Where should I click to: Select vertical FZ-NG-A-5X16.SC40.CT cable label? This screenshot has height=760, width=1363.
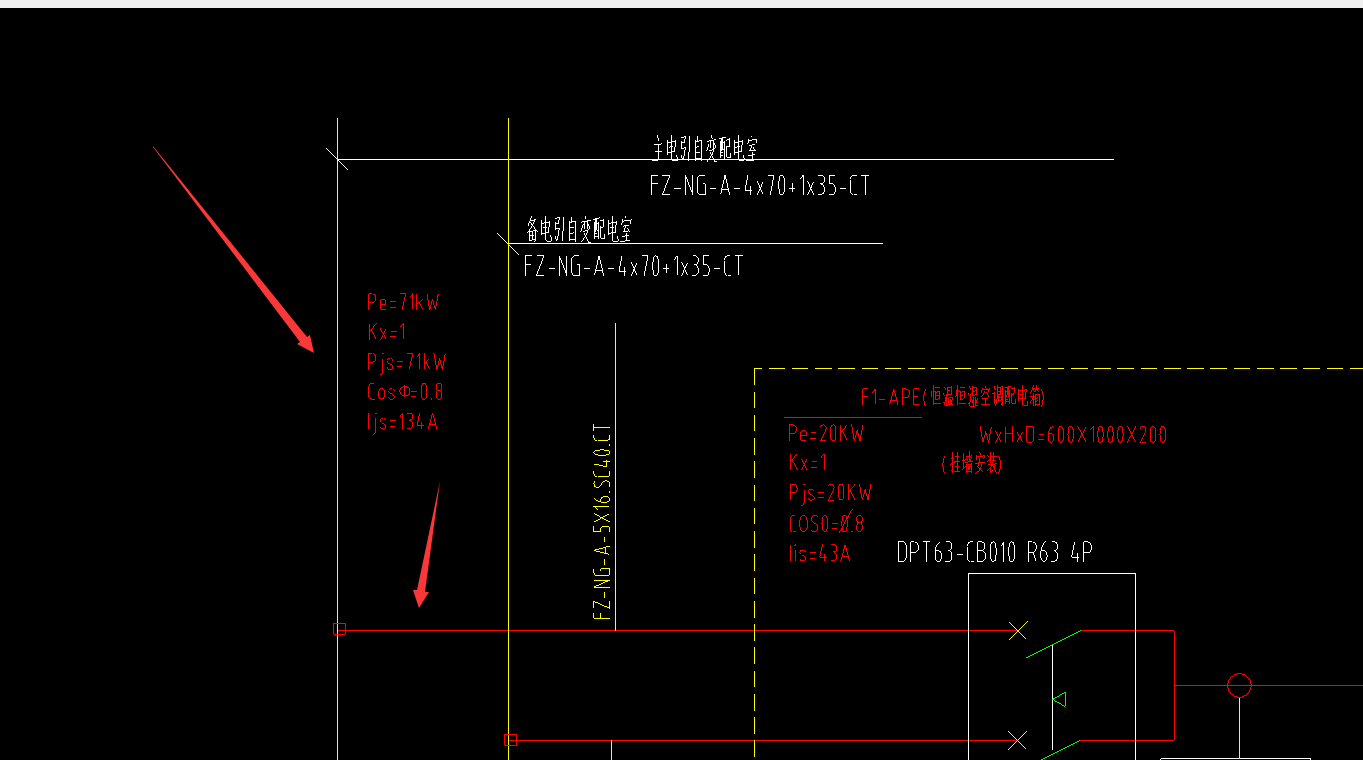coord(602,521)
